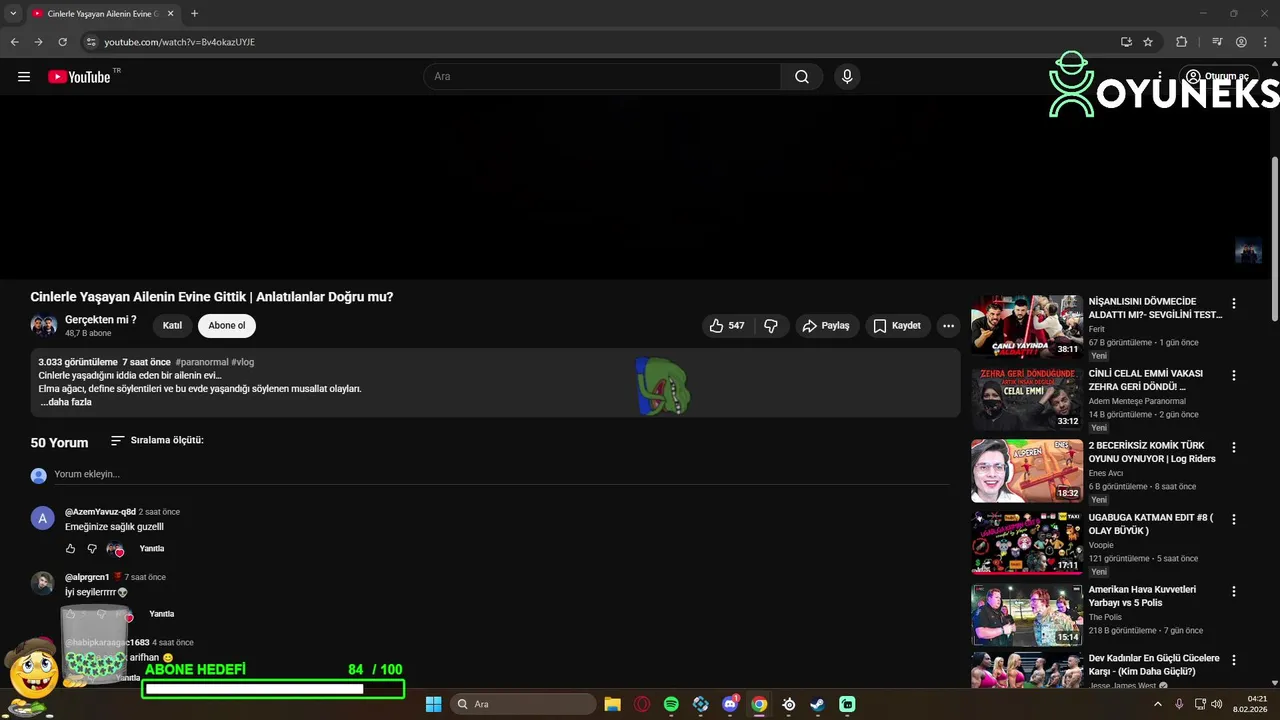Open the Gerçekten mi ? channel avatar
Screen dimensions: 1280x720
tap(43, 326)
